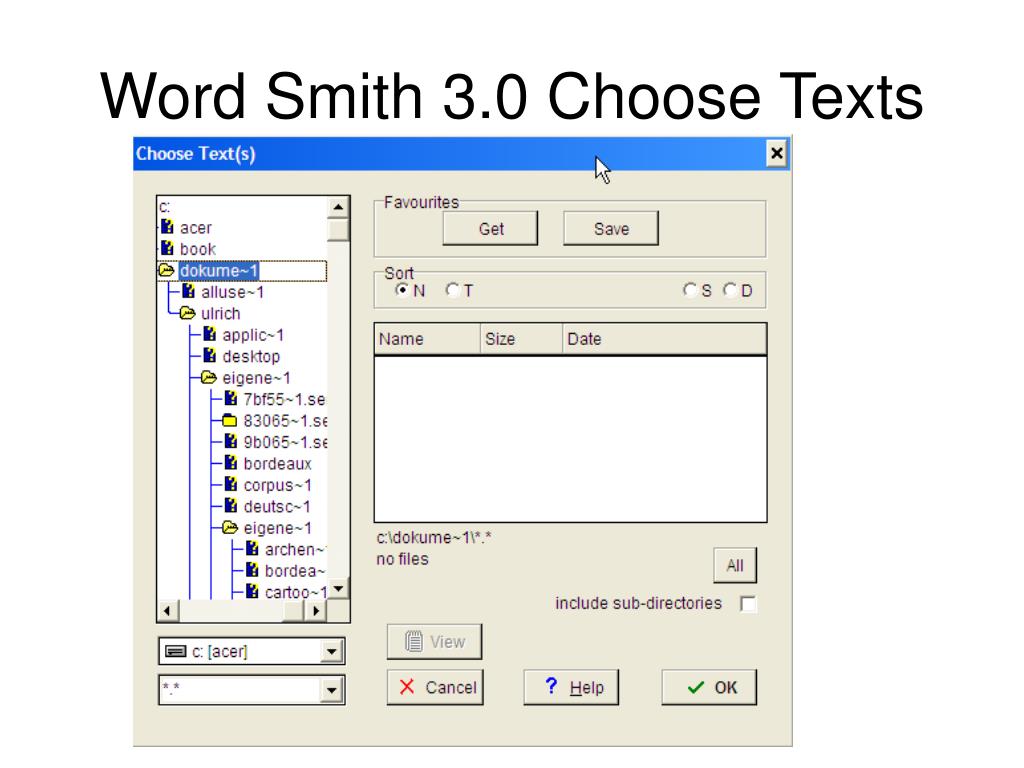The image size is (1024, 768).
Task: Click the alluse~1 folder icon
Action: click(189, 291)
